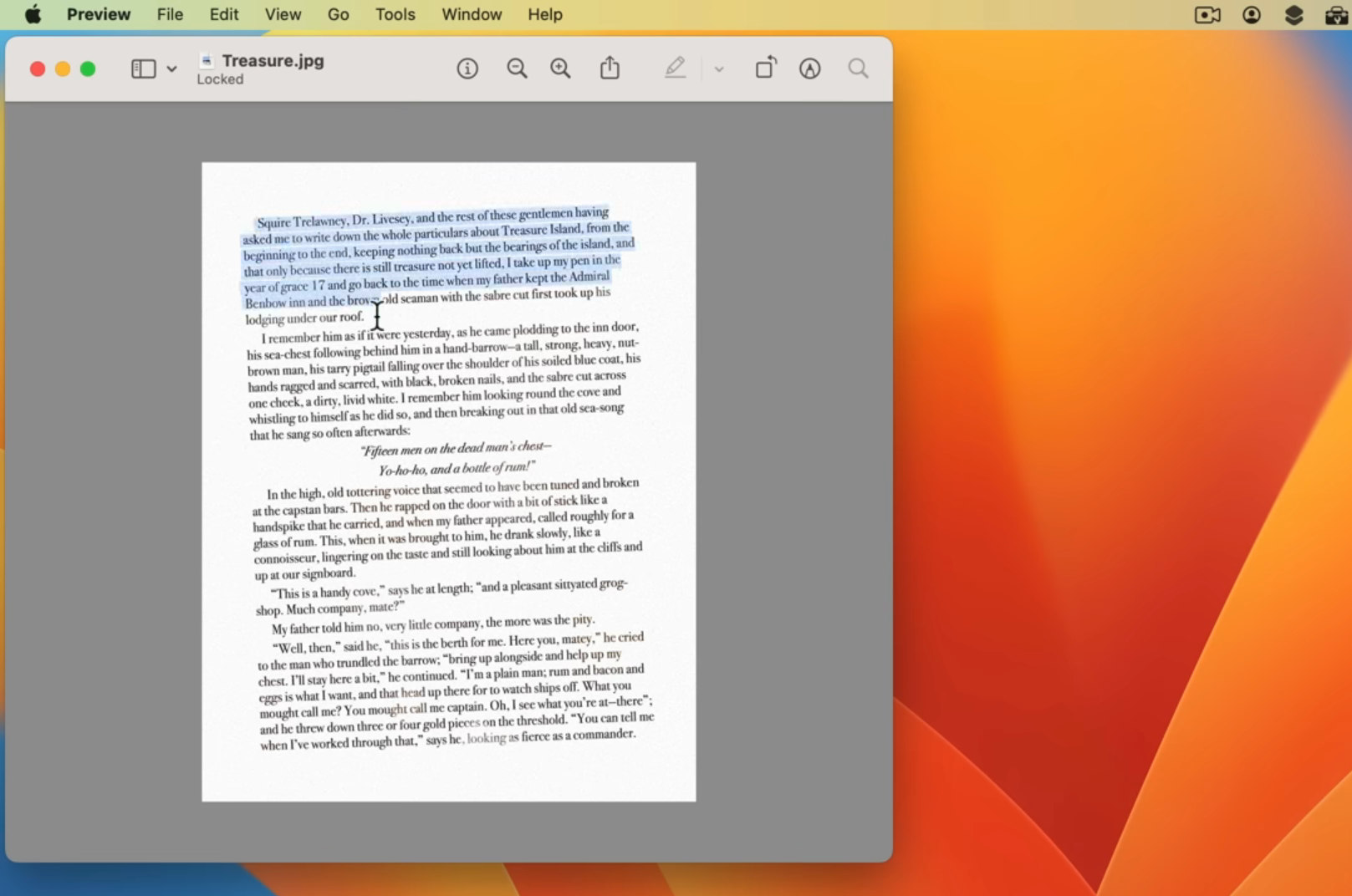Open the Help menu
Image resolution: width=1352 pixels, height=896 pixels.
pyautogui.click(x=545, y=14)
